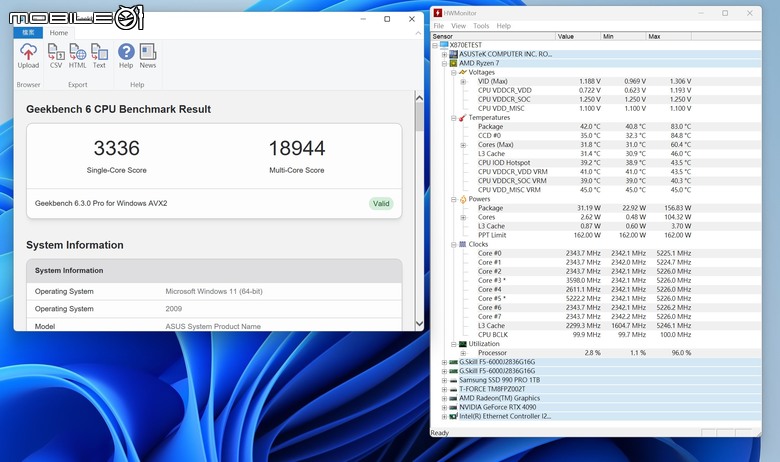Viewport: 780px width, 462px height.
Task: Open HWMonitor Tools menu
Action: point(481,26)
